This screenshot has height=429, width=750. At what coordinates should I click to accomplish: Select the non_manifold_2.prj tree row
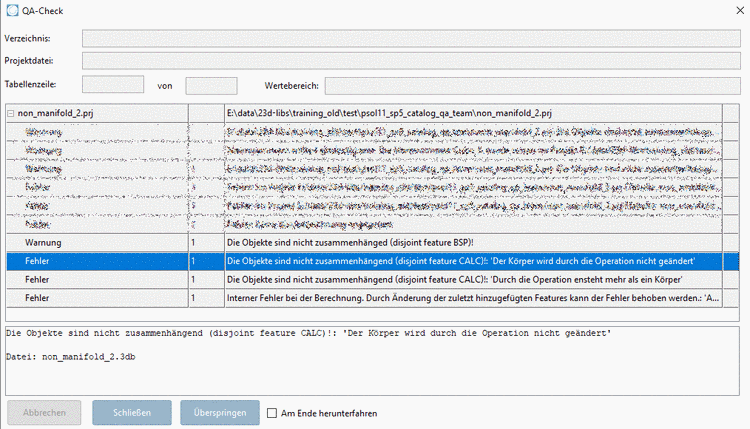[372, 113]
